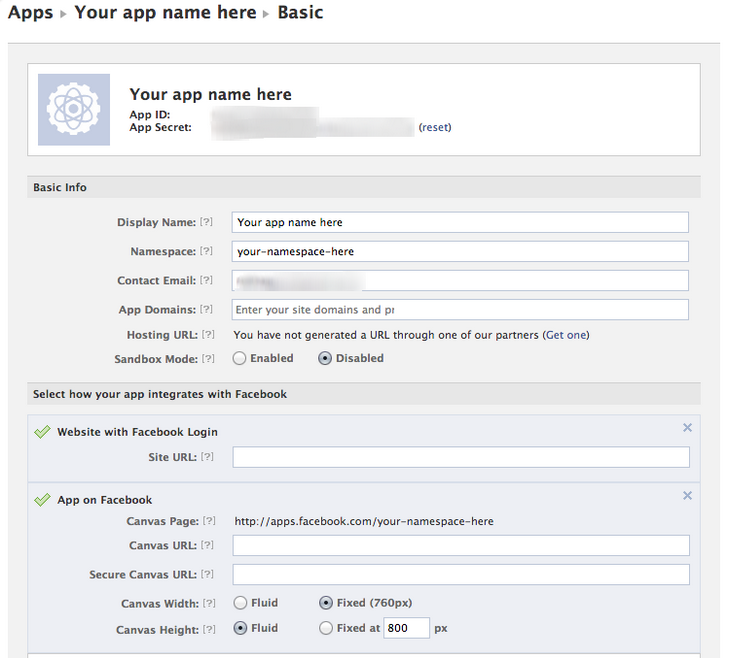Screen dimensions: 730x665
Task: Click the 'Select how your app integrates' header
Action: point(364,394)
